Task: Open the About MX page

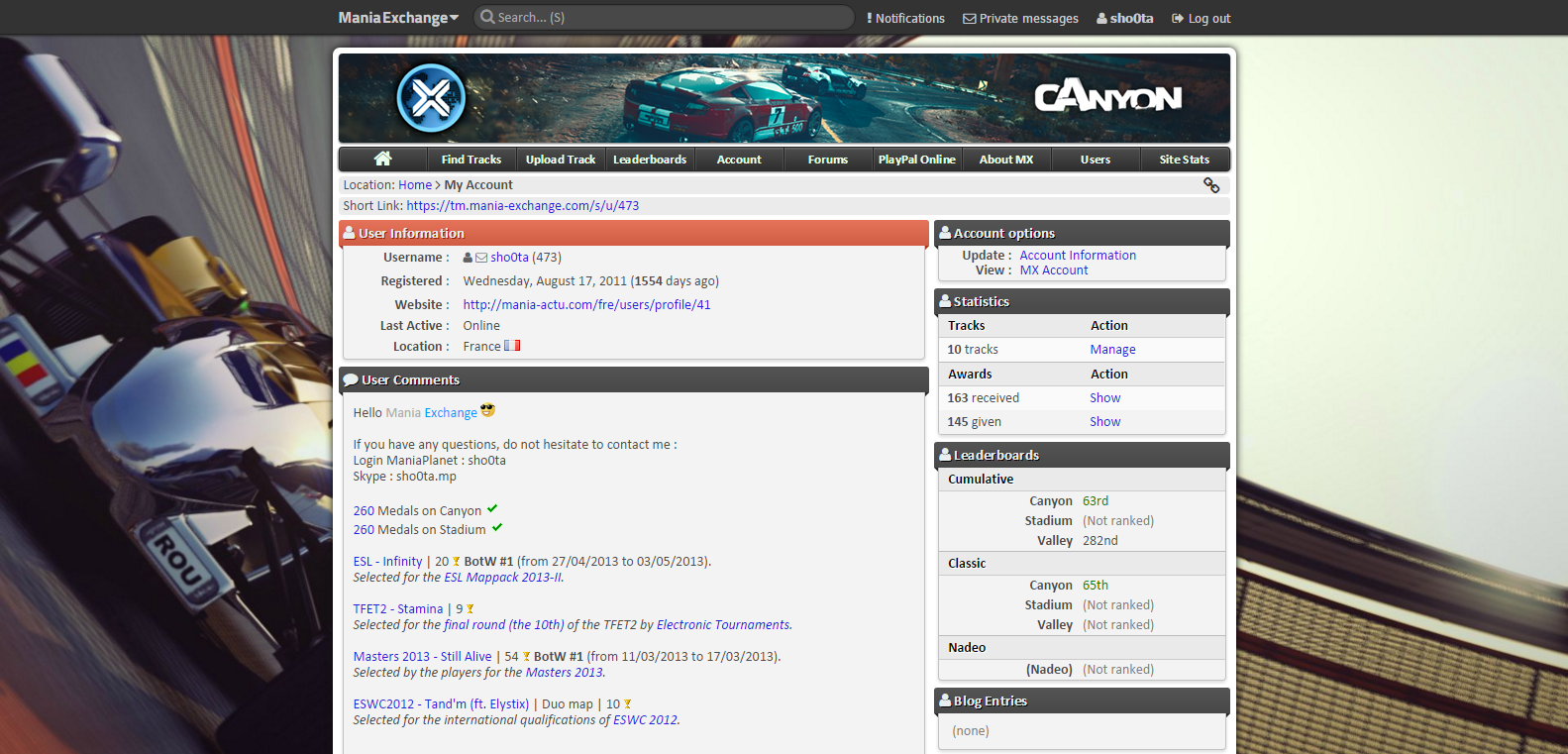Action: [1006, 160]
